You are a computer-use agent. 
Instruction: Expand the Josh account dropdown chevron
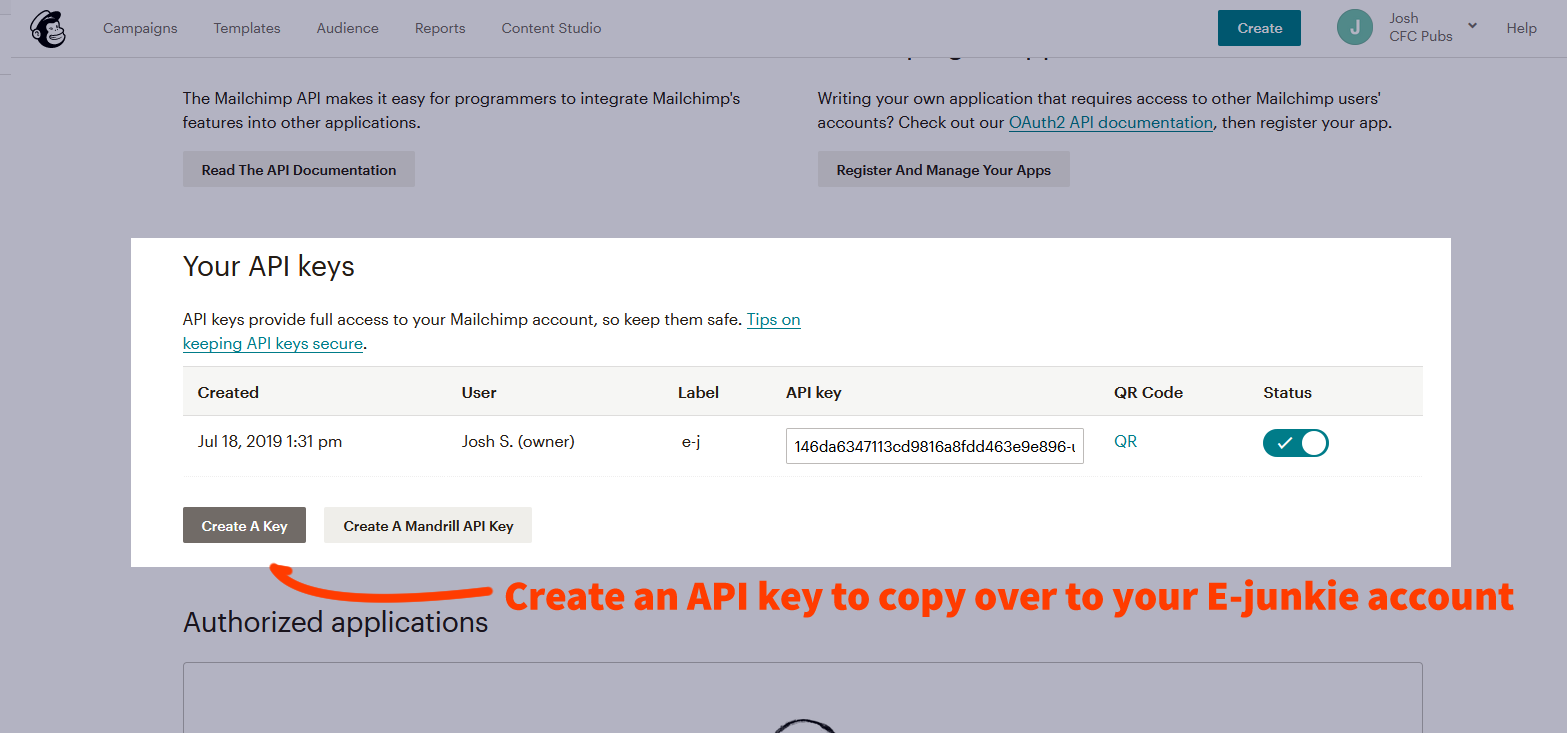[x=1472, y=26]
